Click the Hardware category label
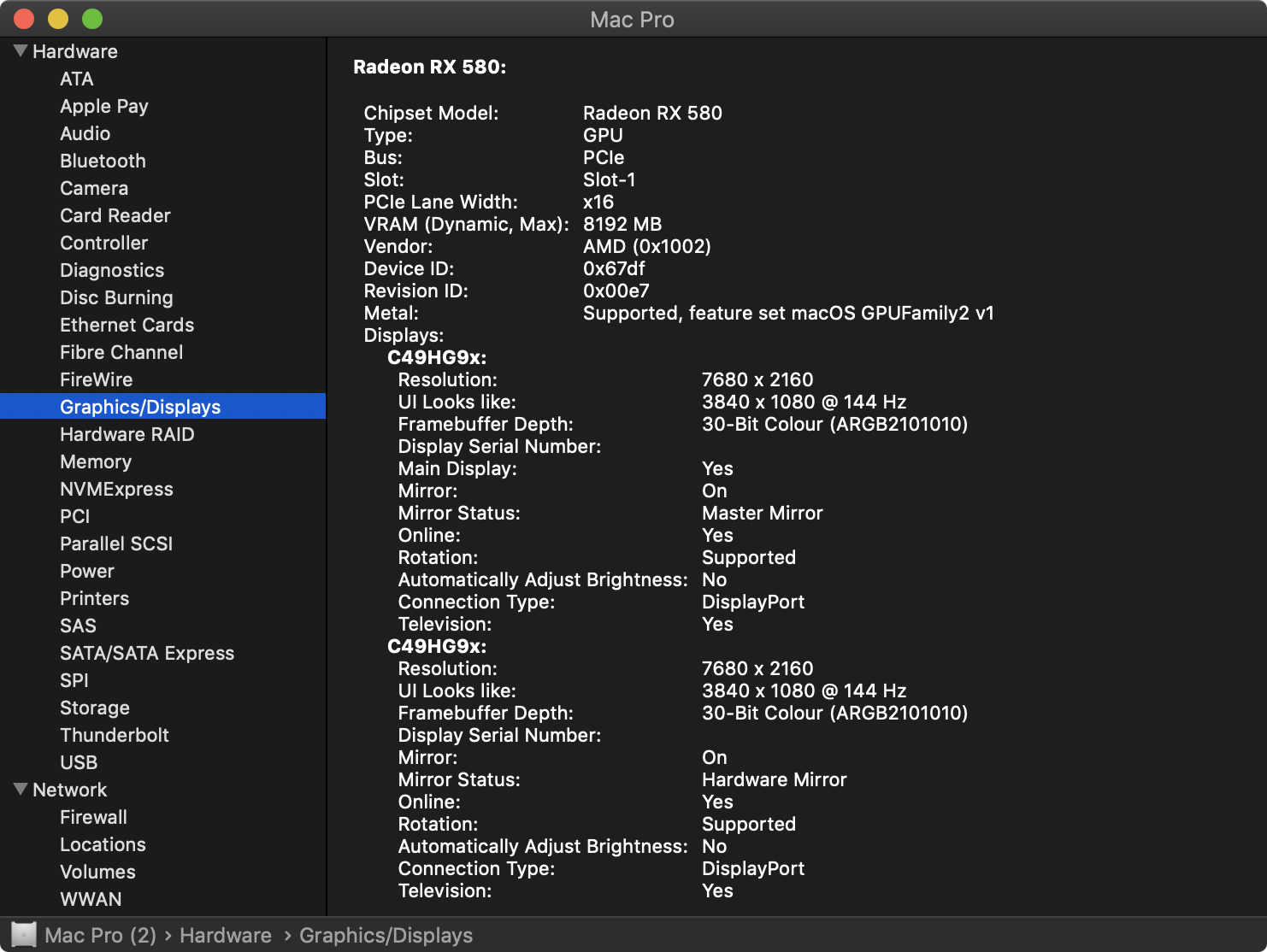Screen dimensions: 1267x952 [x=75, y=51]
